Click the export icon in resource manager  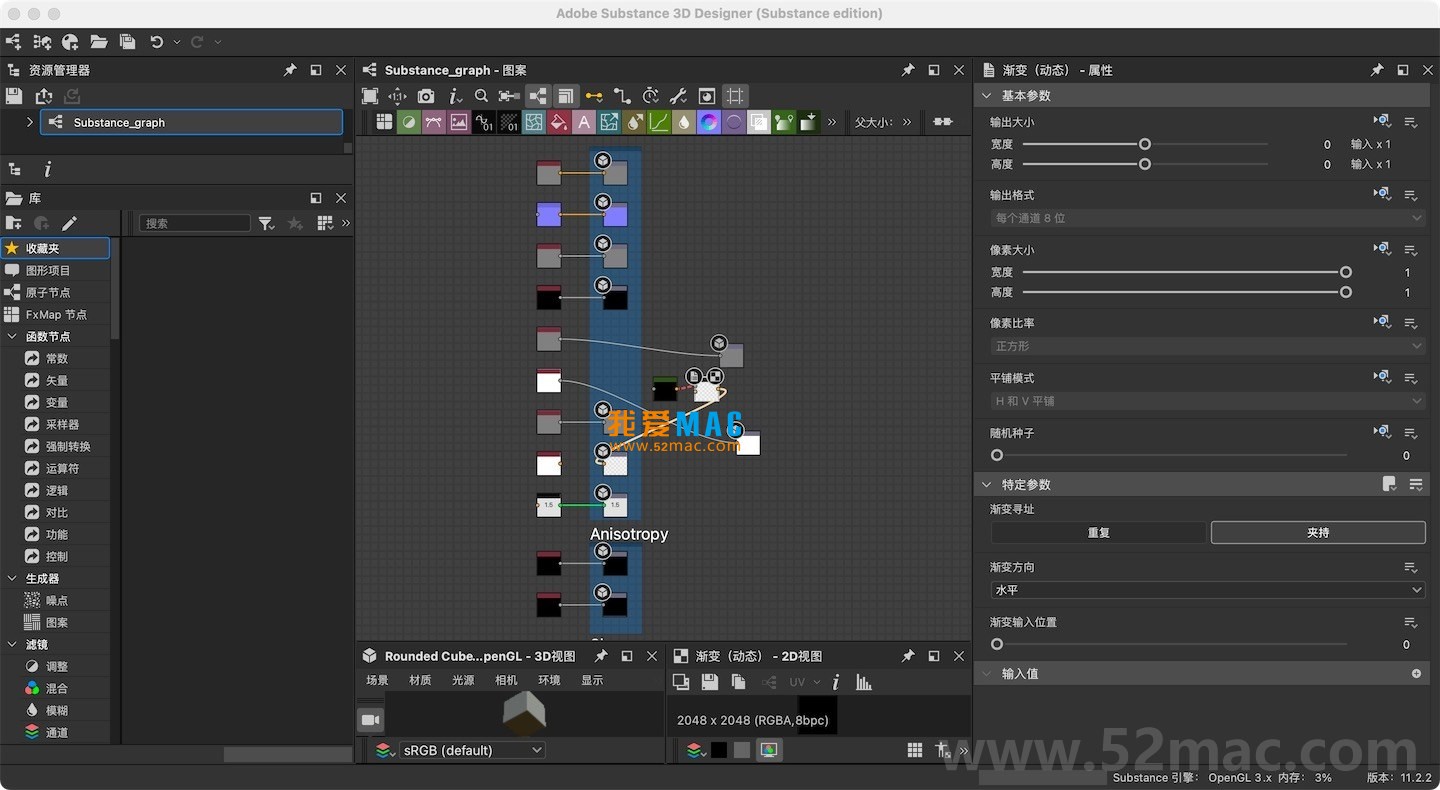click(x=43, y=96)
